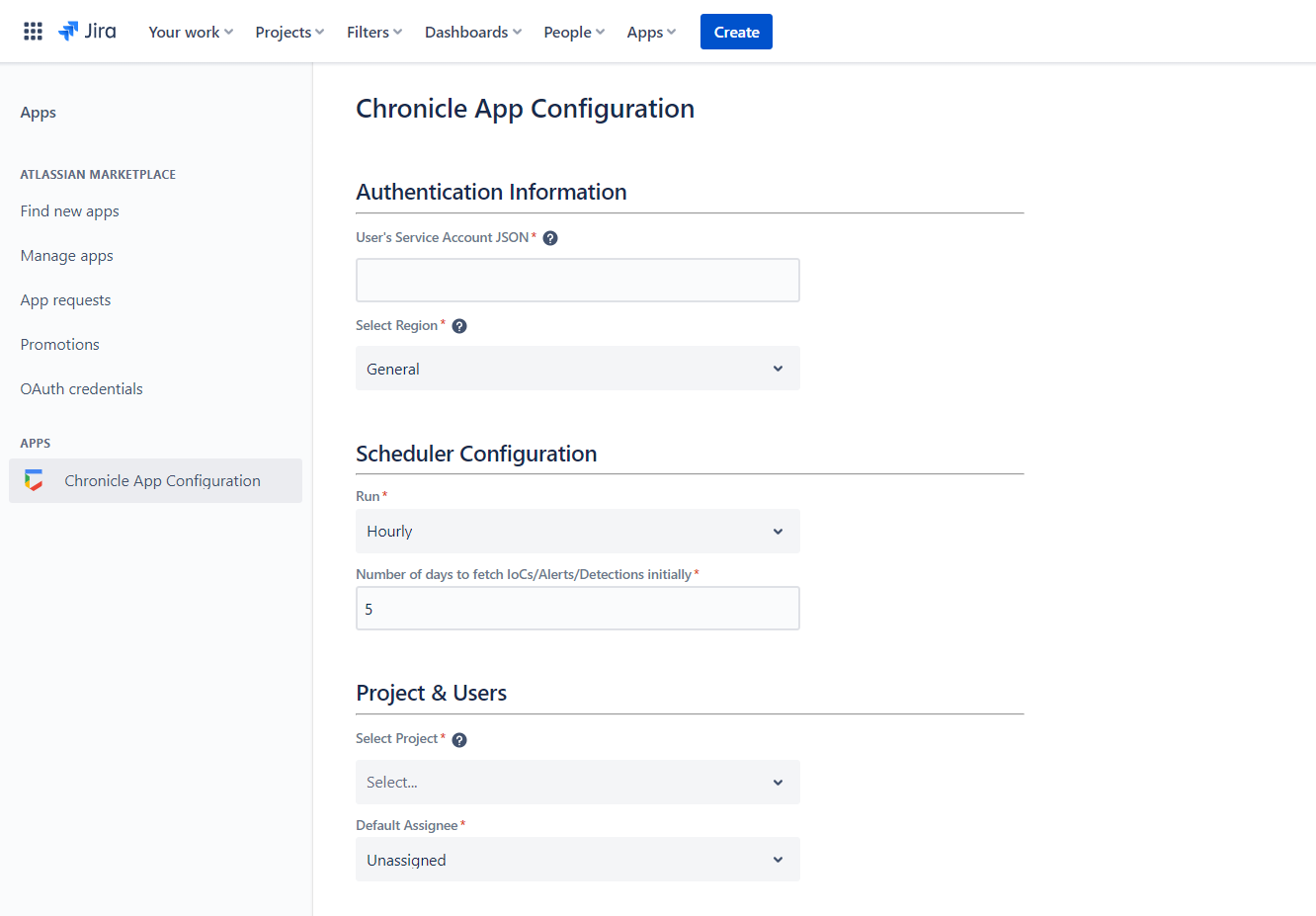Open the Filters menu
The image size is (1316, 916).
click(374, 32)
